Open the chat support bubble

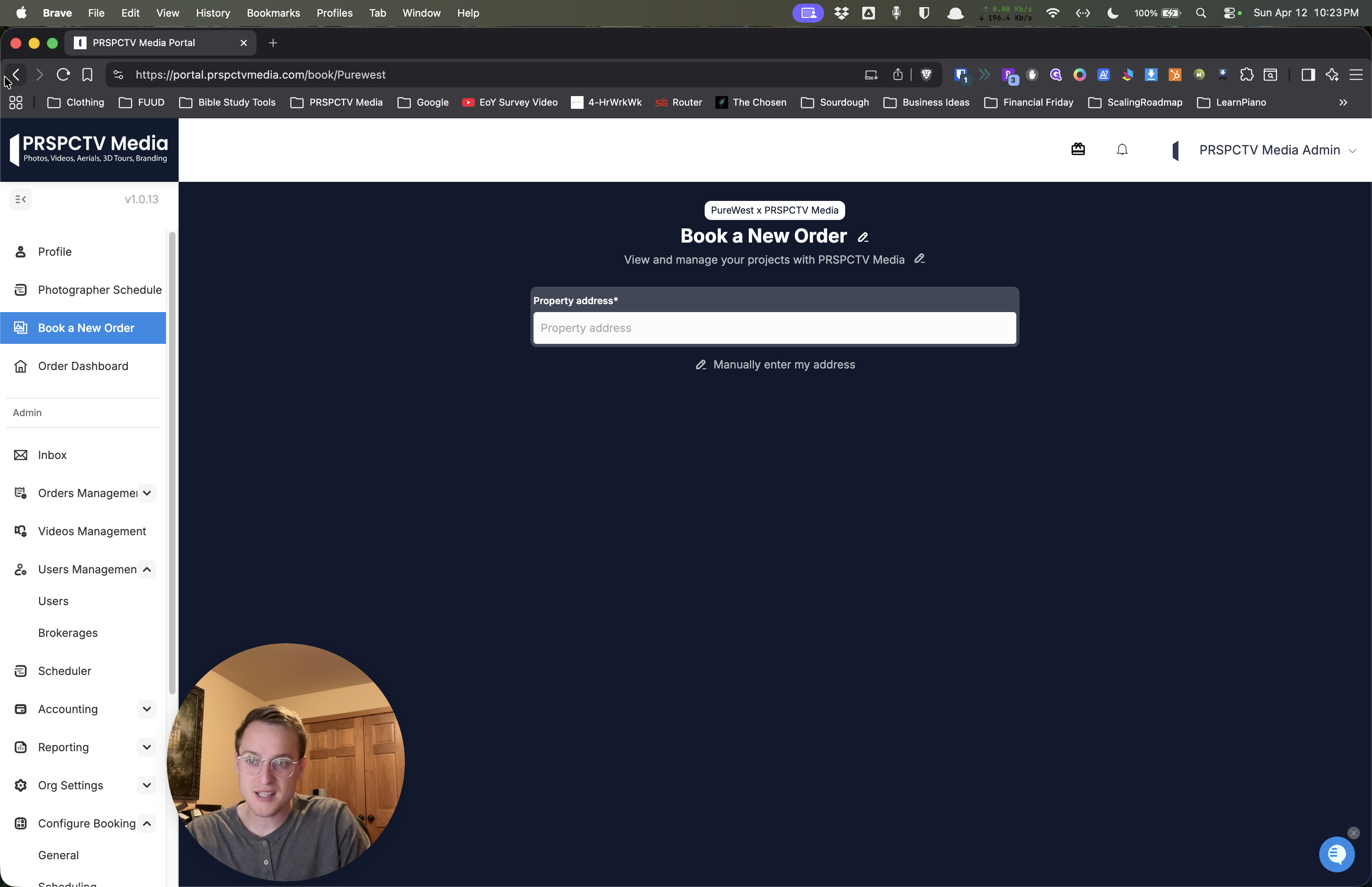point(1336,854)
